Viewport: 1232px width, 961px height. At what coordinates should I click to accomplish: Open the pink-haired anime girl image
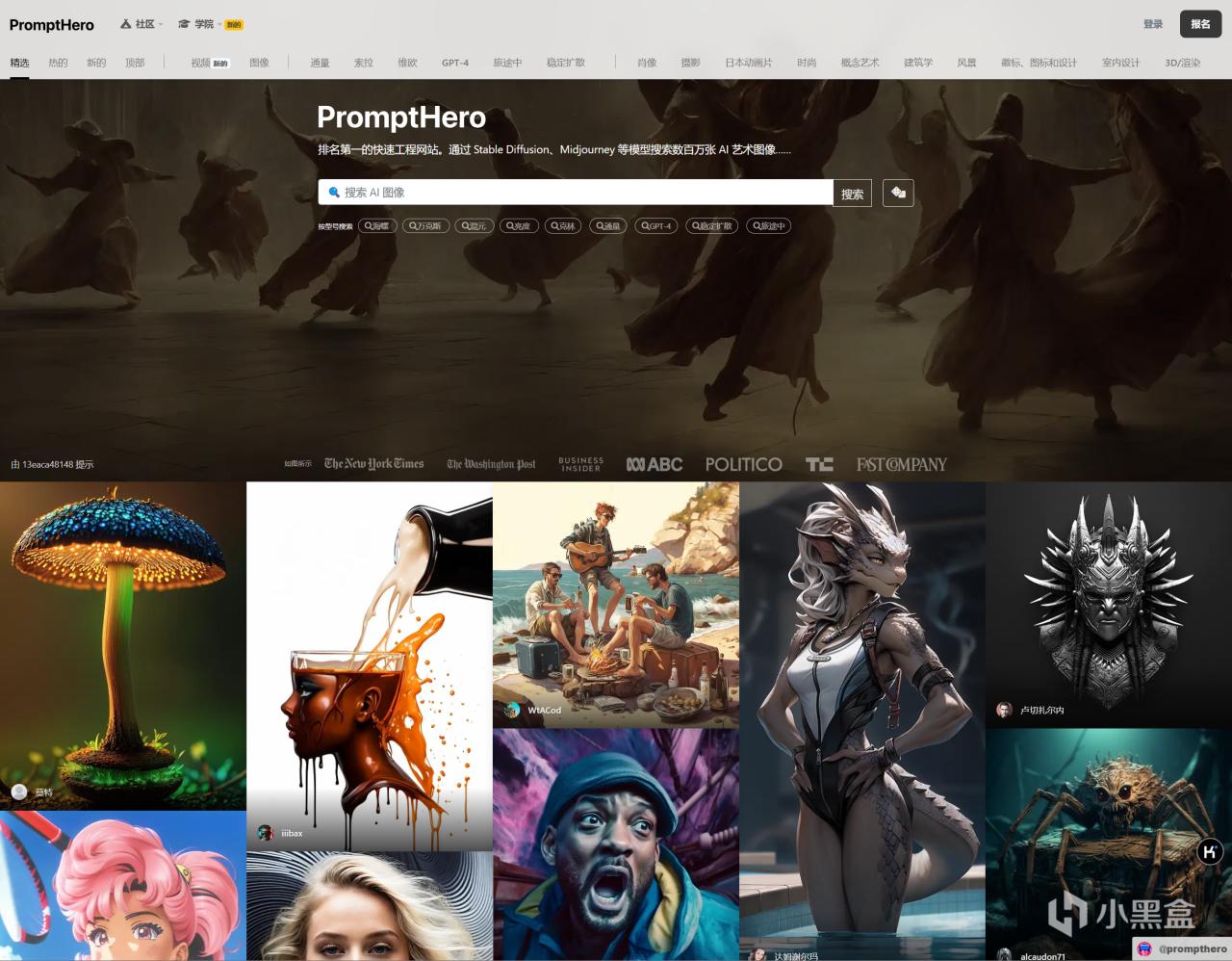(x=122, y=886)
